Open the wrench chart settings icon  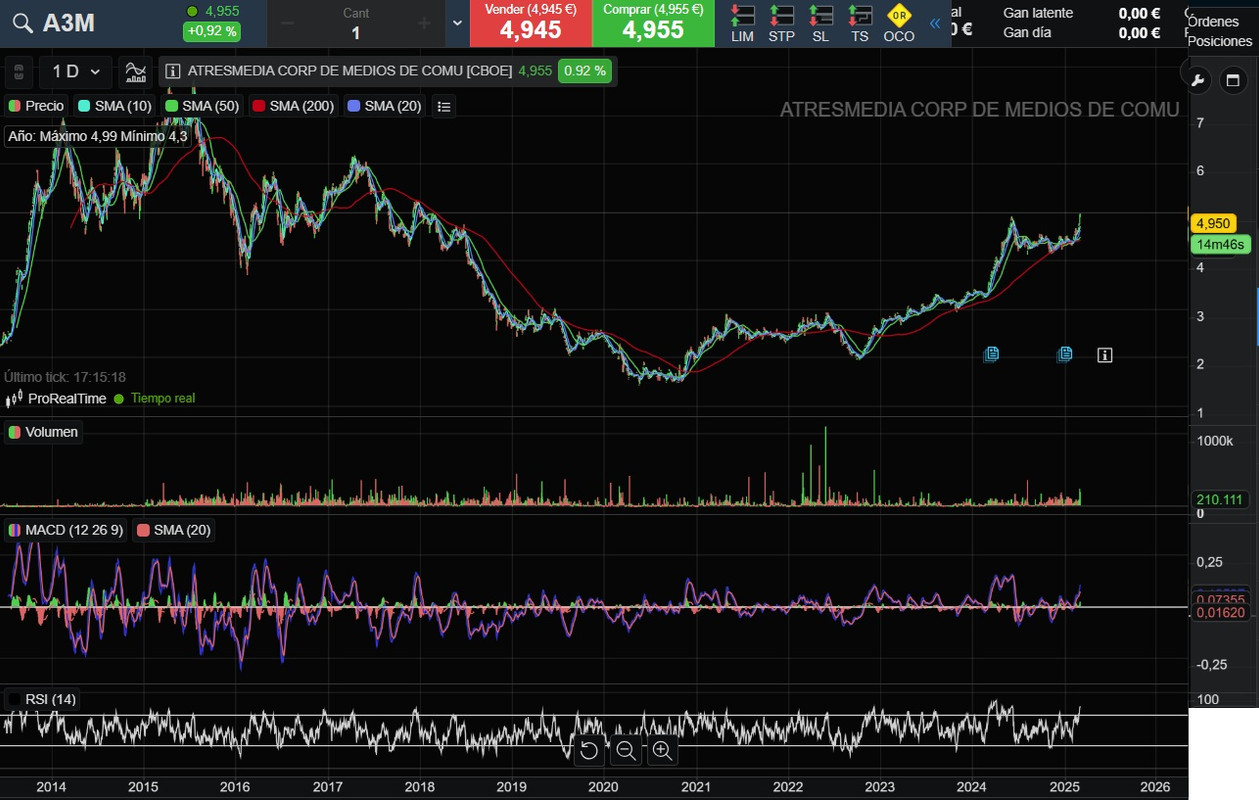point(1197,80)
